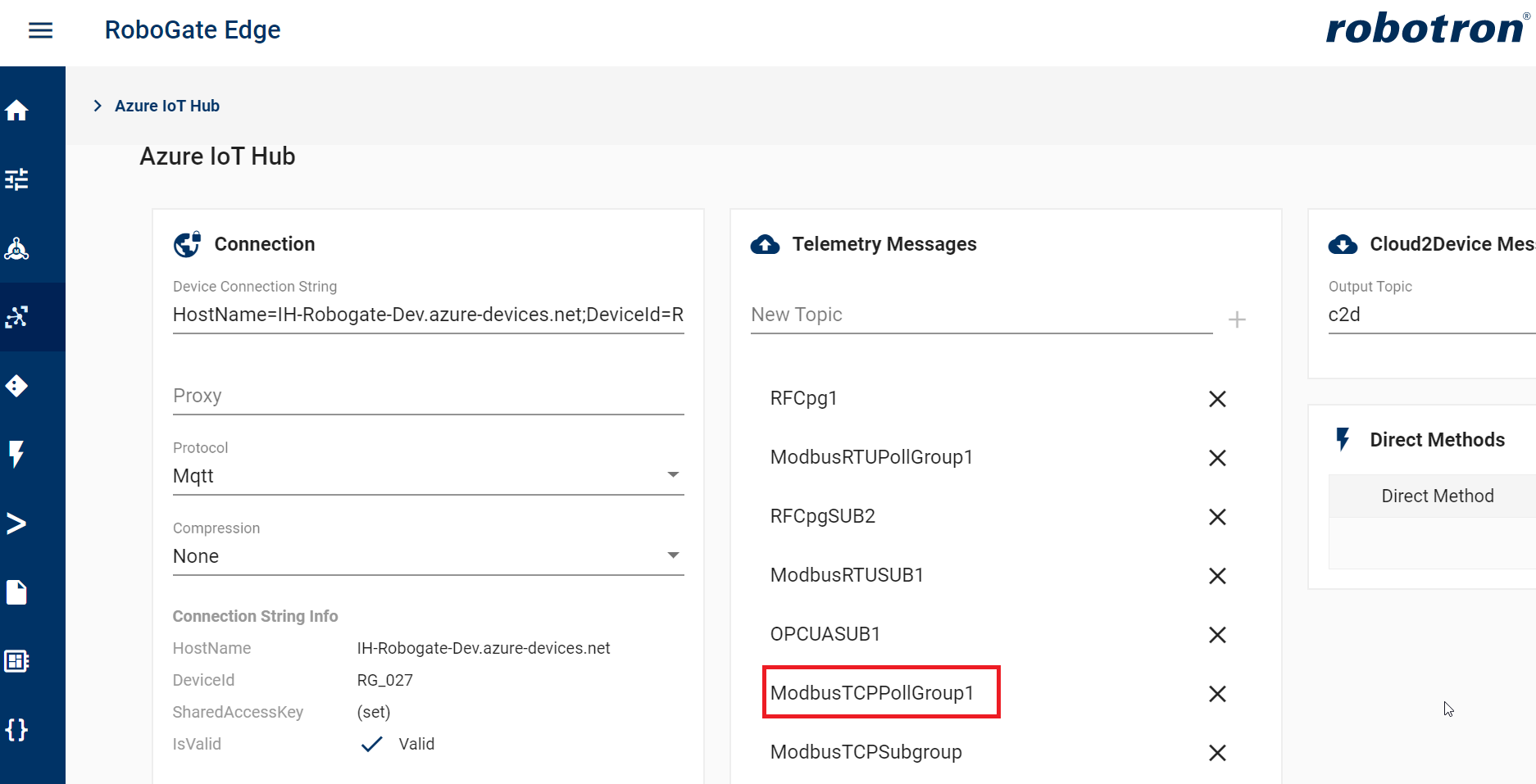Expand the breadcrumb chevron before Azure IoT Hub
The width and height of the screenshot is (1536, 784).
coord(98,106)
